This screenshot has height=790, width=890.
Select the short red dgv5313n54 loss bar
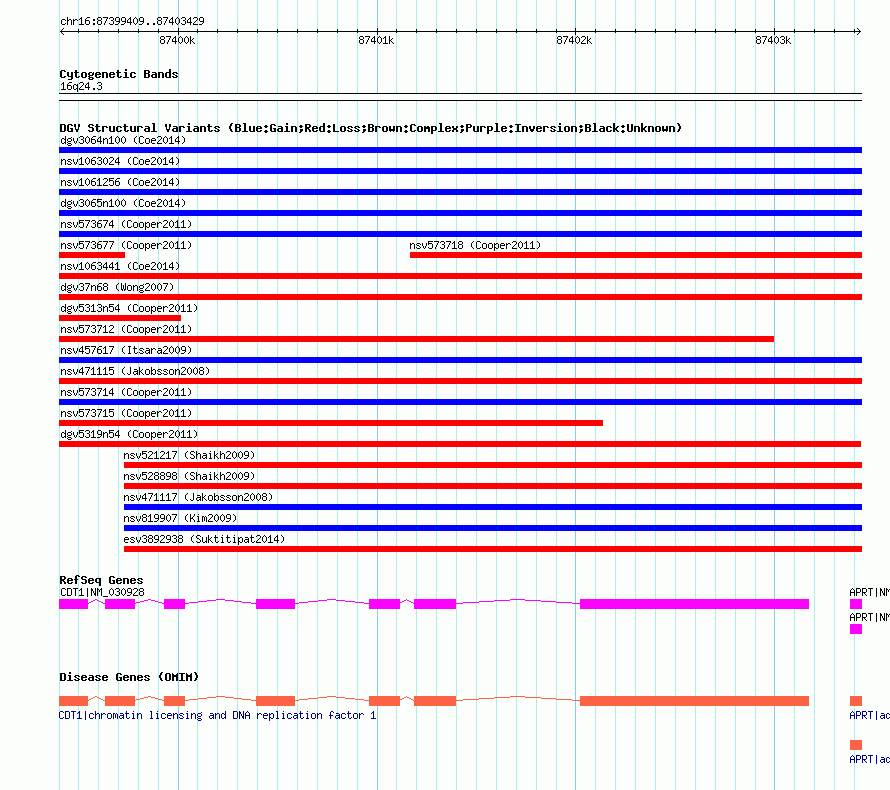pyautogui.click(x=120, y=318)
